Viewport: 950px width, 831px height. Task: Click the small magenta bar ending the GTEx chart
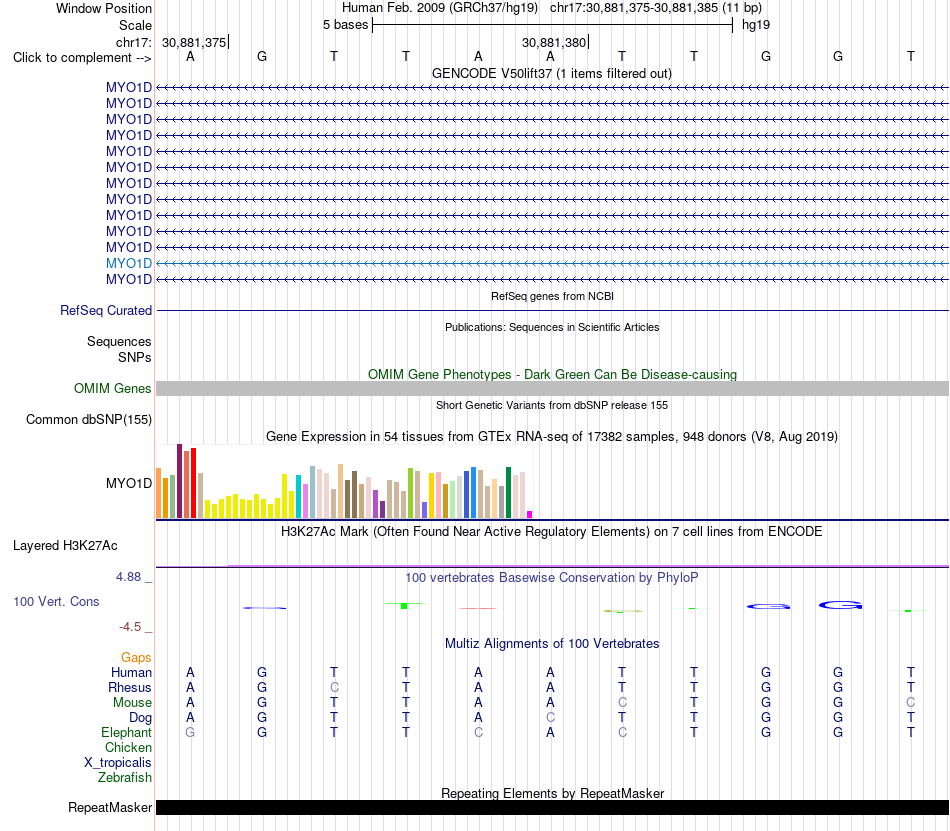(530, 515)
